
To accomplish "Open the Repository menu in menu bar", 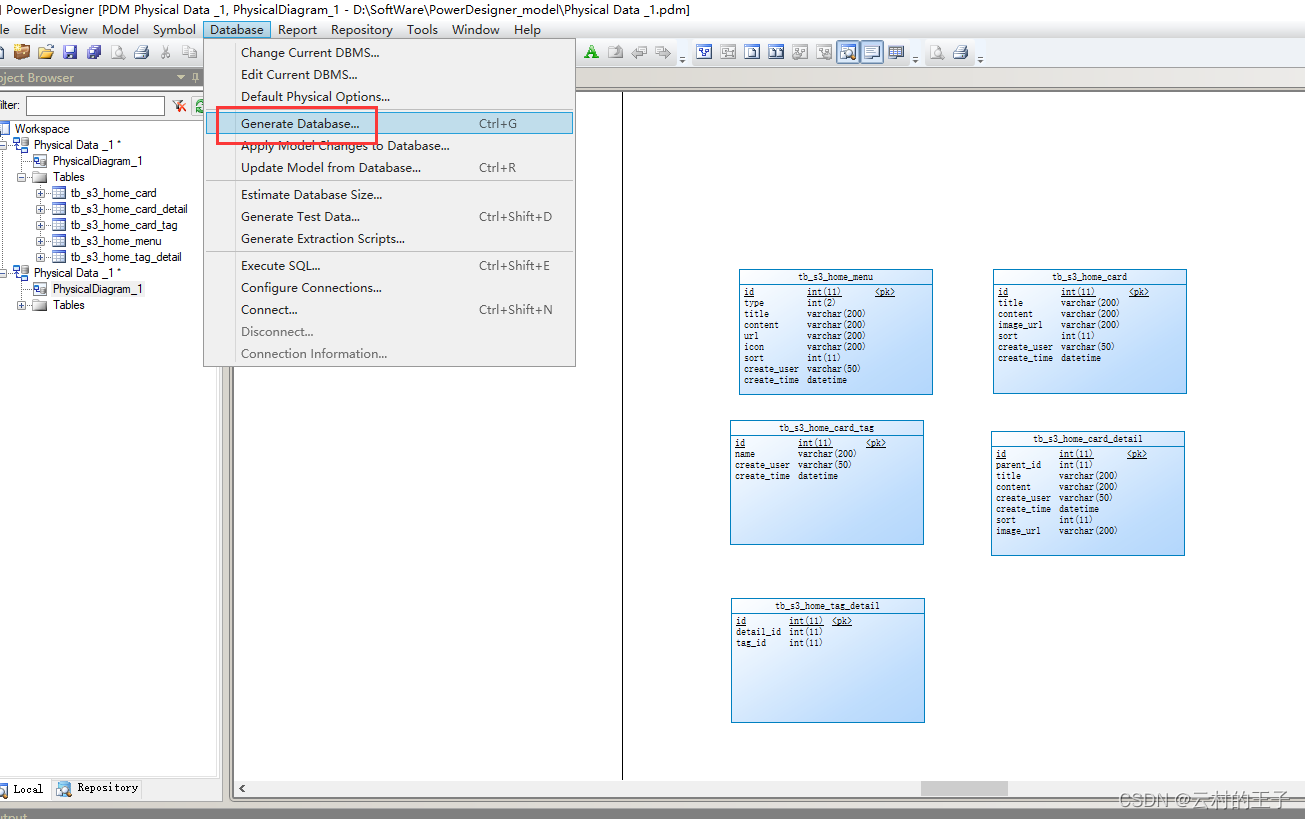I will (362, 29).
